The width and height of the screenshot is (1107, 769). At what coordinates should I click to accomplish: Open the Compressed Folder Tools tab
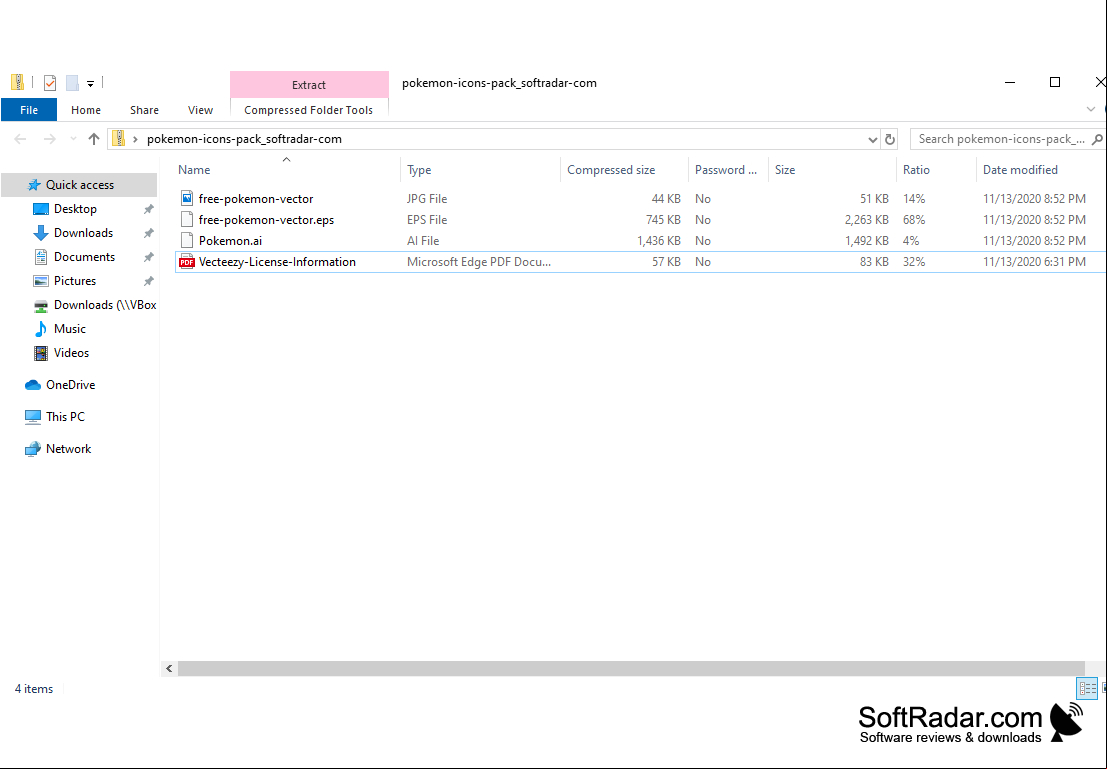pos(309,110)
